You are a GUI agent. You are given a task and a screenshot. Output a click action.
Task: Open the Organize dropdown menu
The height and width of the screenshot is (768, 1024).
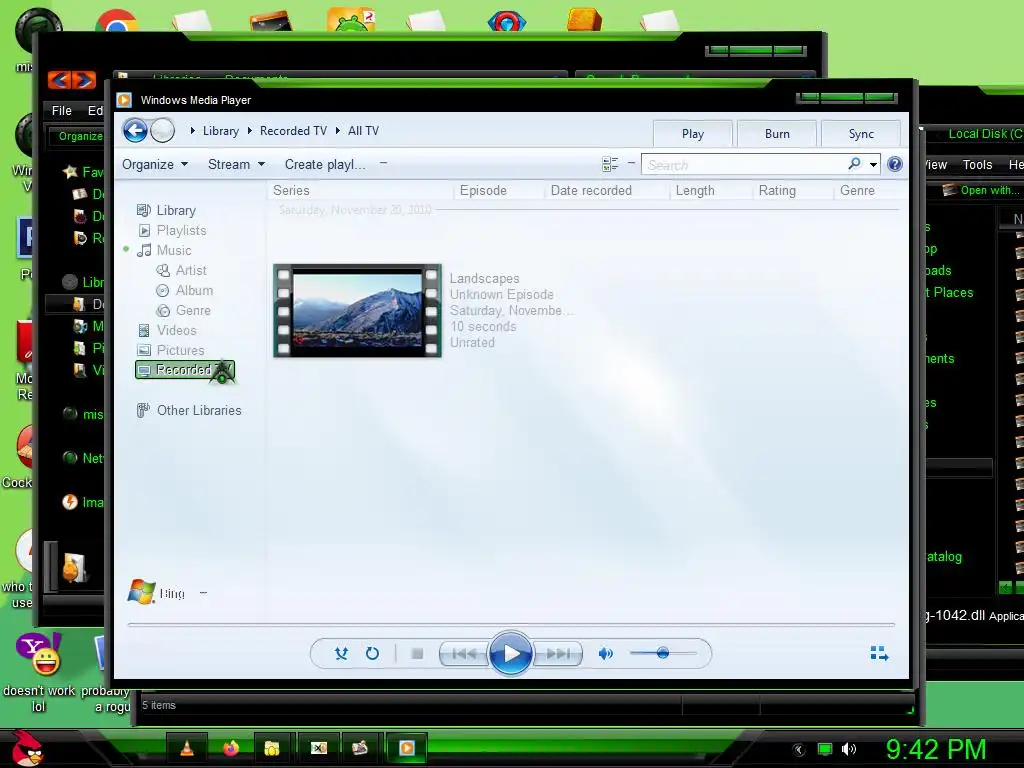point(155,165)
